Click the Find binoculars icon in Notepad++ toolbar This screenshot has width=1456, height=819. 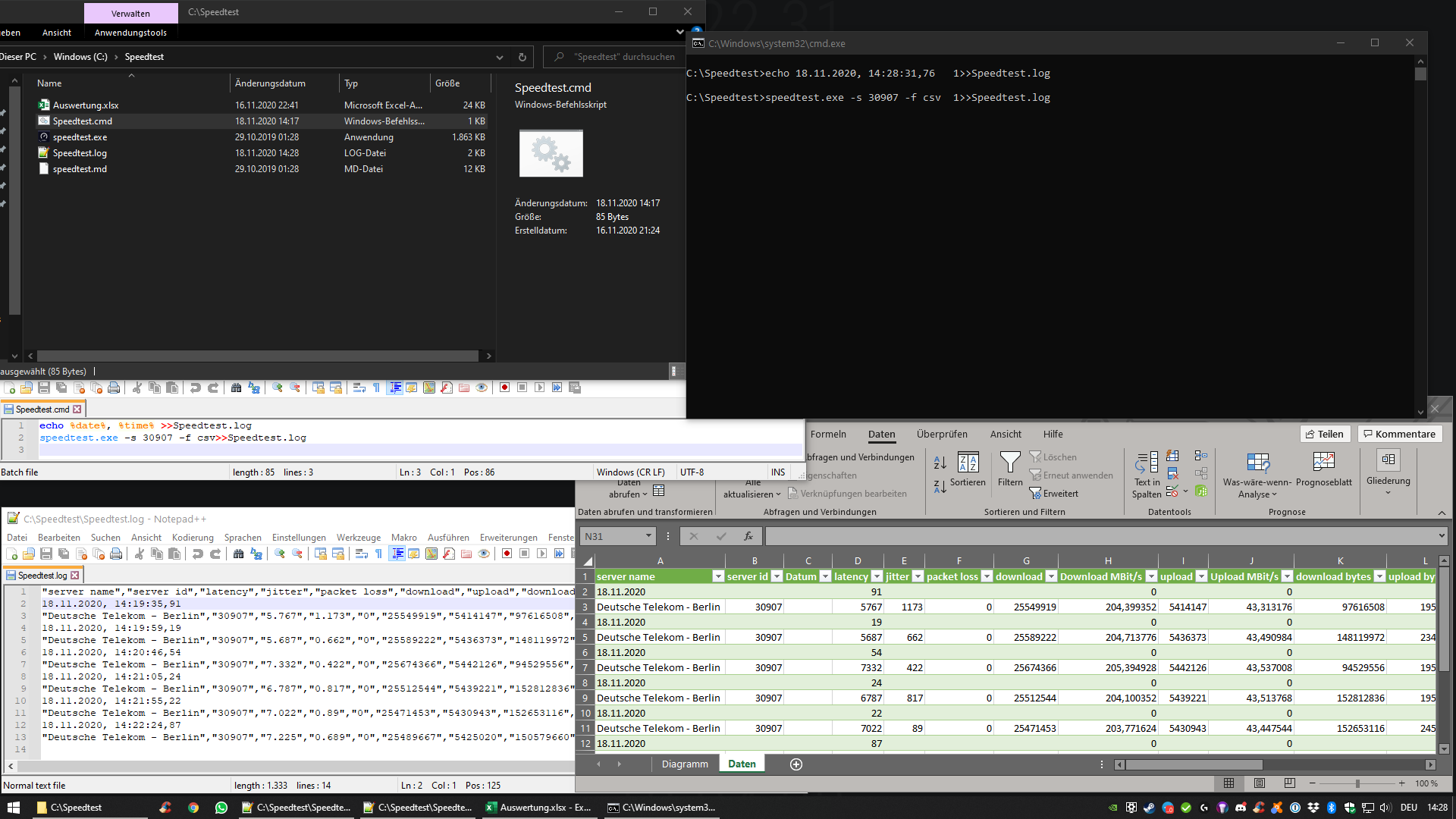(x=238, y=554)
